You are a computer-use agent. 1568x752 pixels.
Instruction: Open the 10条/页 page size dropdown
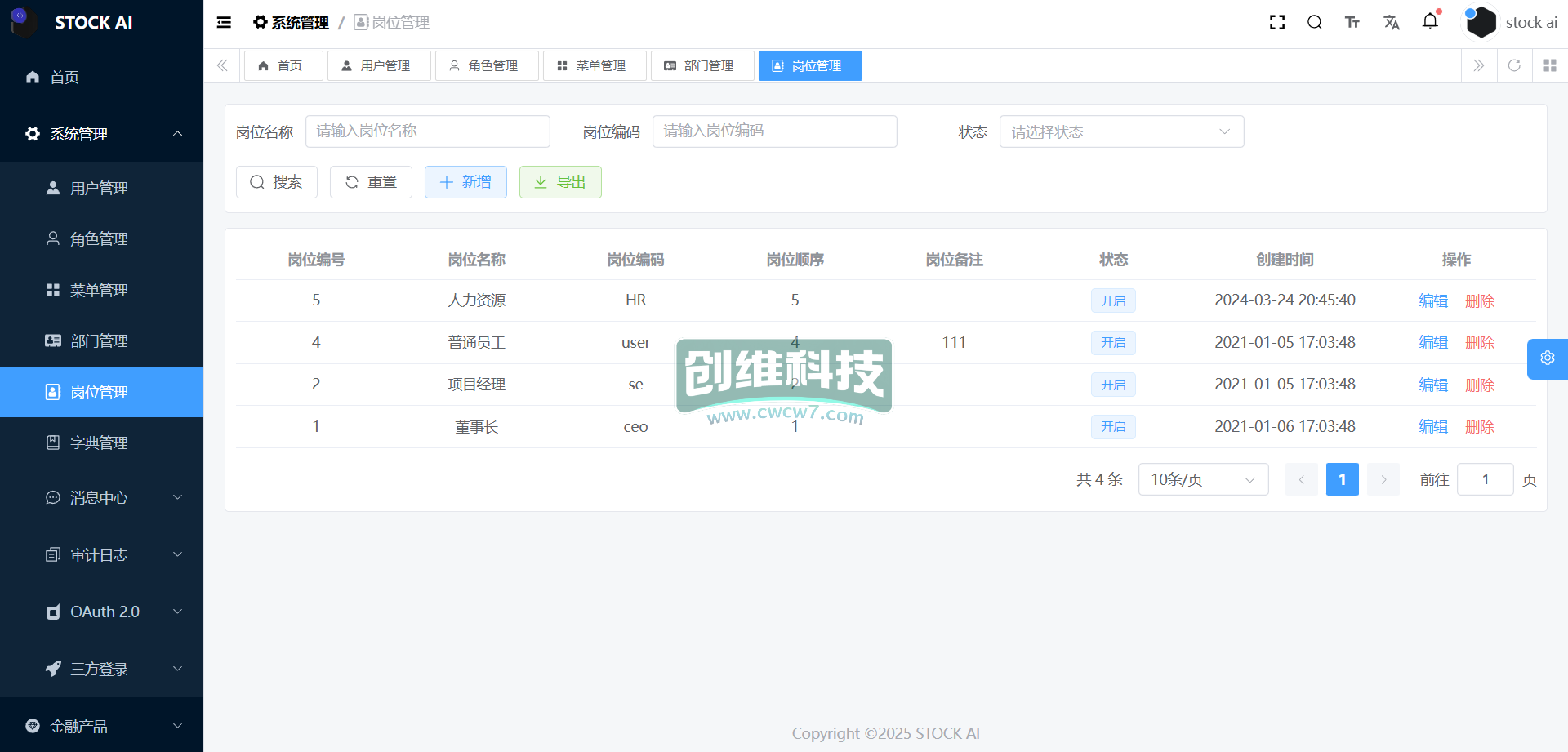(1202, 480)
